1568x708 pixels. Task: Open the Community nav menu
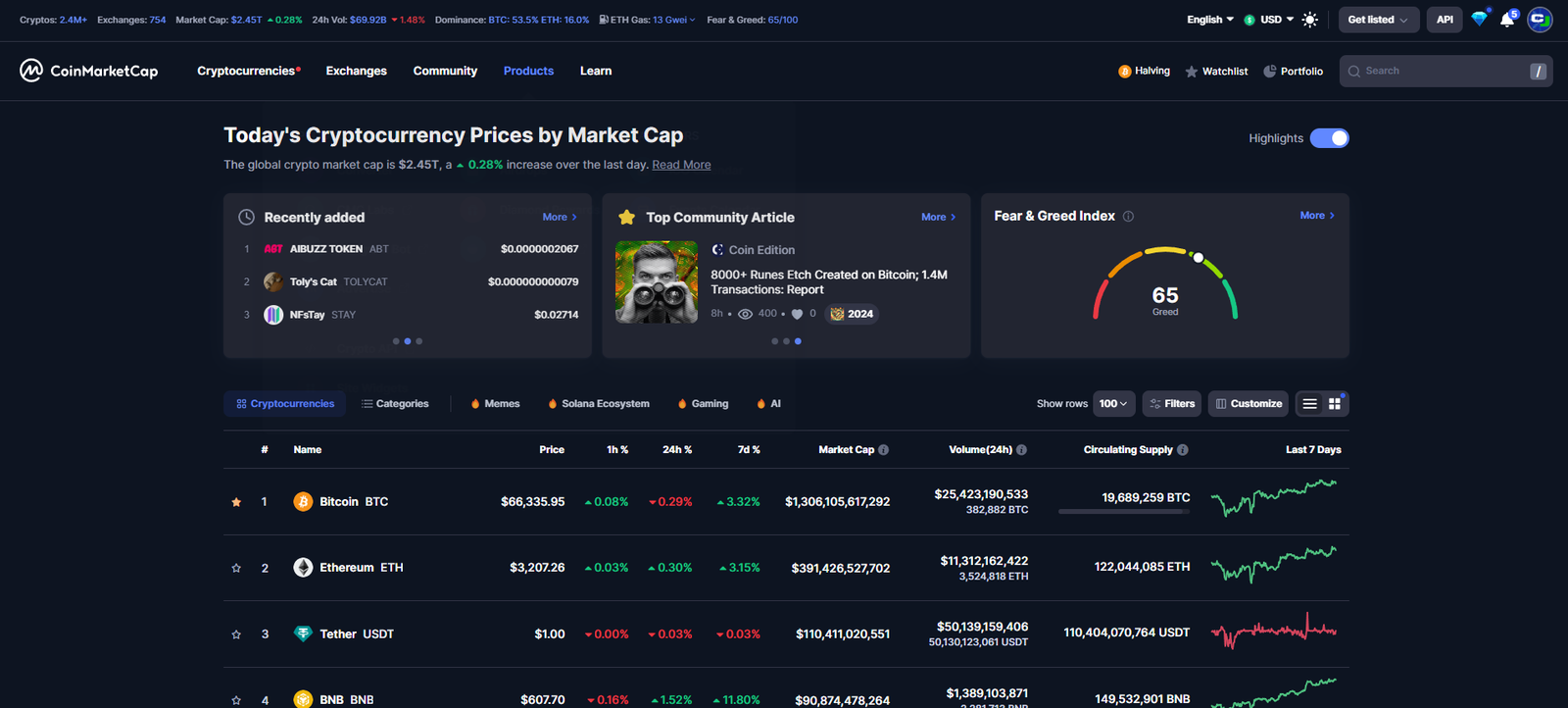445,71
